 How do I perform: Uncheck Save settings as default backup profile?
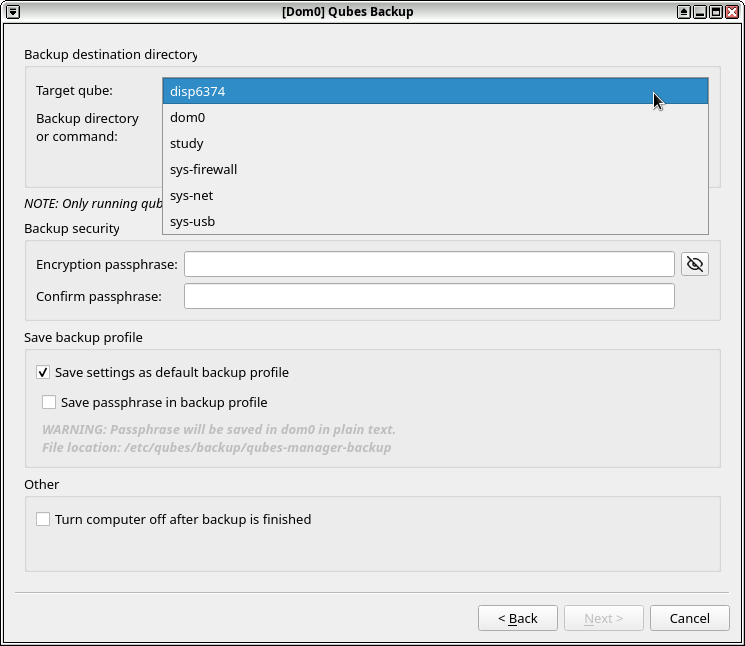43,372
